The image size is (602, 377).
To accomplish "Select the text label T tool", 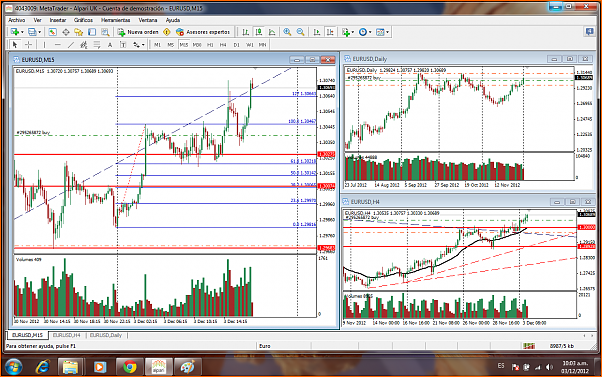I will (x=123, y=45).
